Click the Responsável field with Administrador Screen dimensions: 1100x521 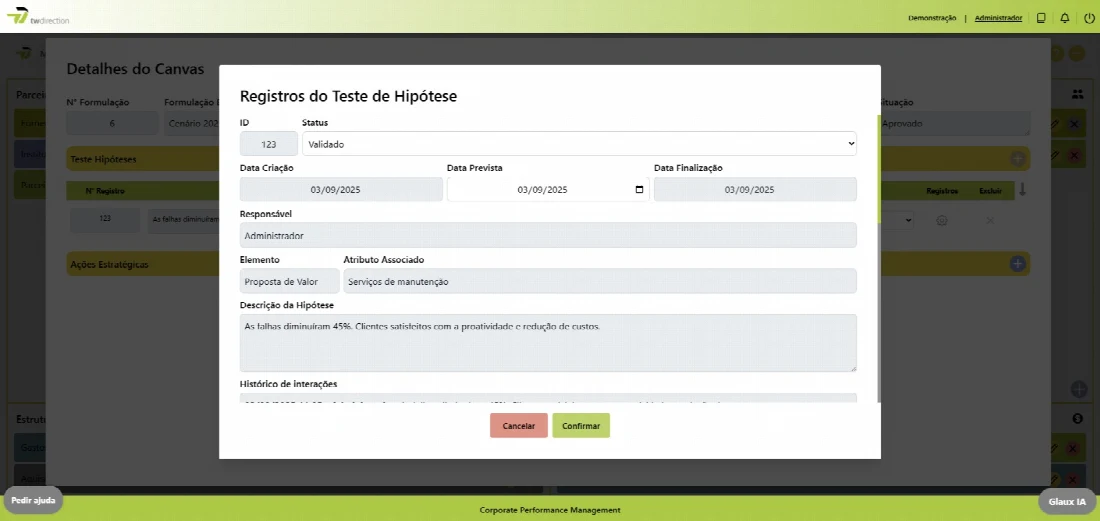[548, 236]
